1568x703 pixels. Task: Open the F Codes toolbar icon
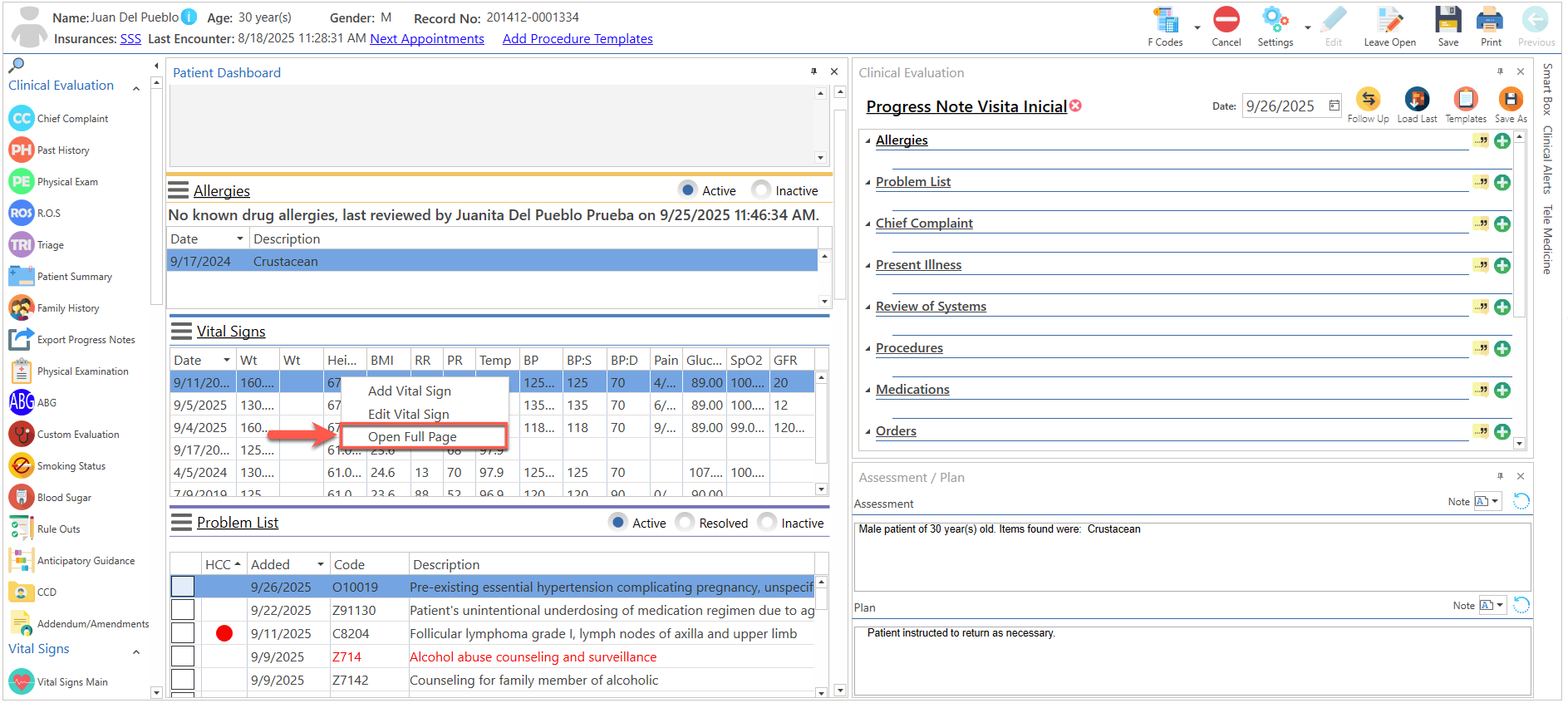click(x=1166, y=21)
